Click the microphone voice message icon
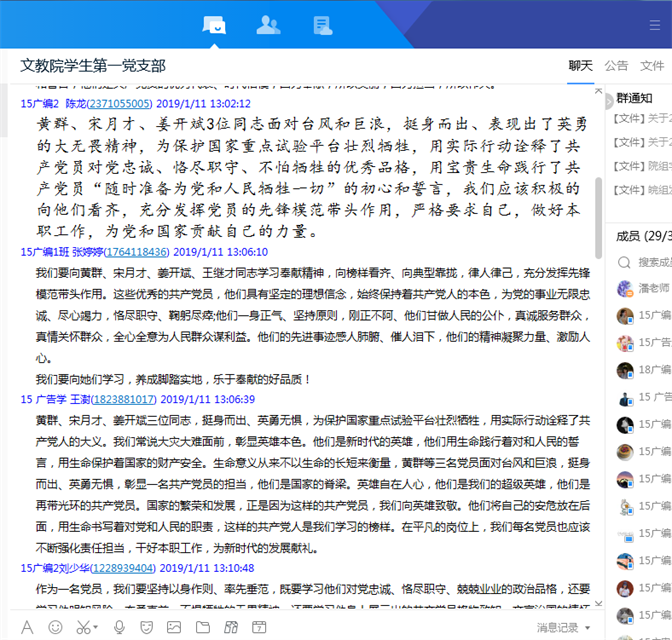Viewport: 672px width, 640px height. [120, 627]
